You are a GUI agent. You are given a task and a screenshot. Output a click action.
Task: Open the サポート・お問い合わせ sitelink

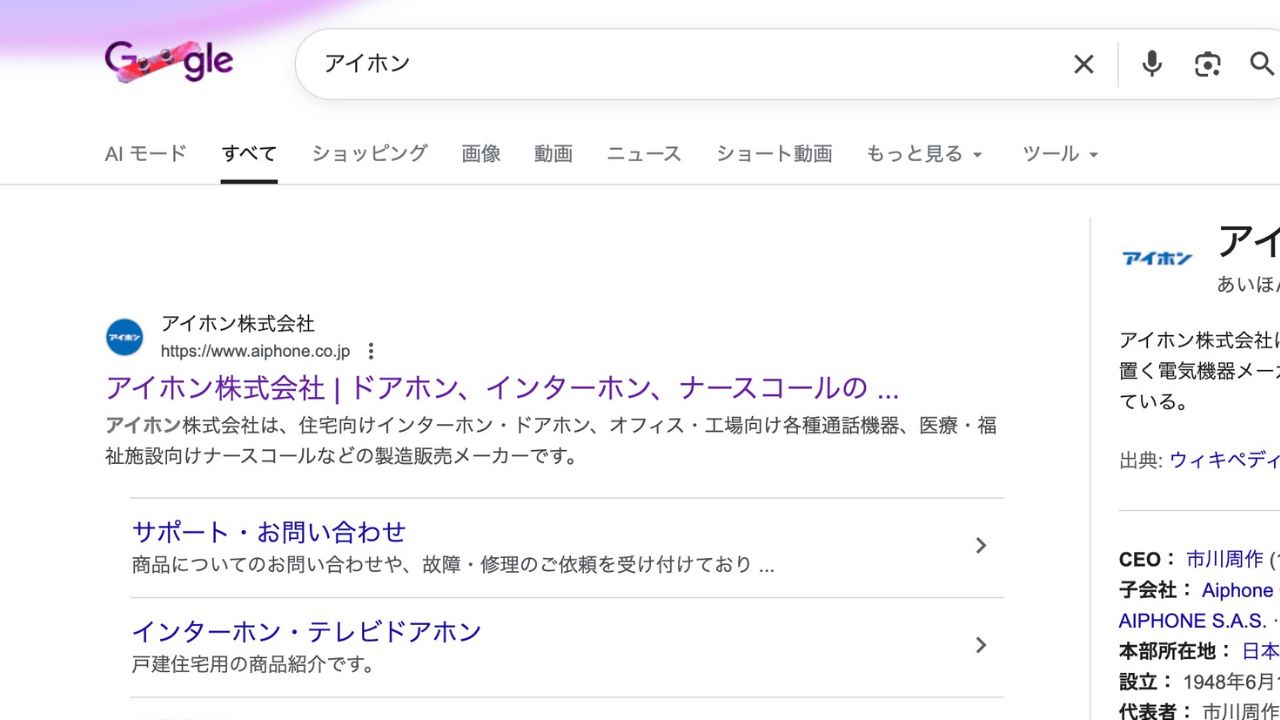coord(269,531)
